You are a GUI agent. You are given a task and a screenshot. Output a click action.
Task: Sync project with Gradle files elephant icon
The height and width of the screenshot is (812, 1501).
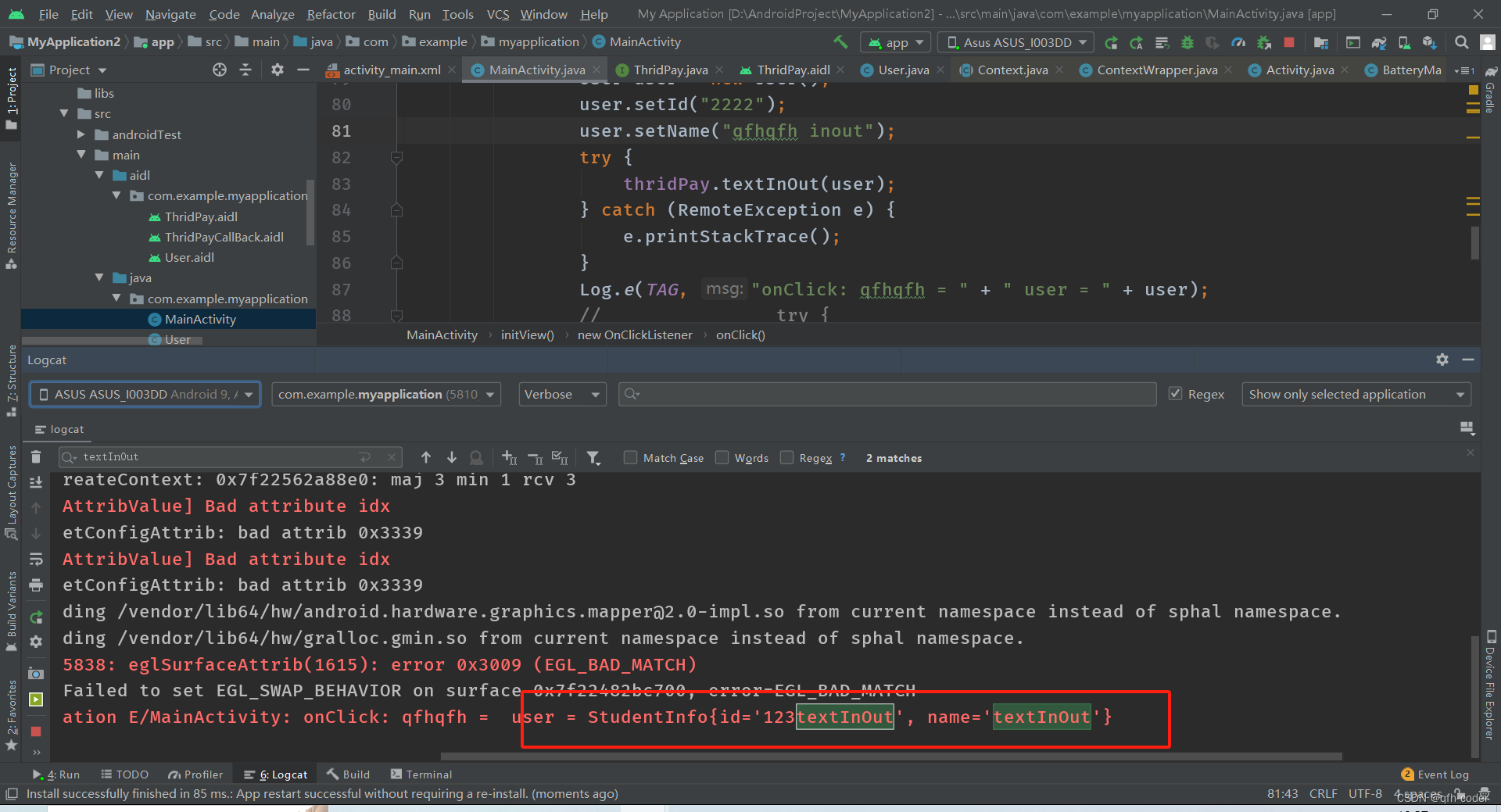pyautogui.click(x=1379, y=42)
